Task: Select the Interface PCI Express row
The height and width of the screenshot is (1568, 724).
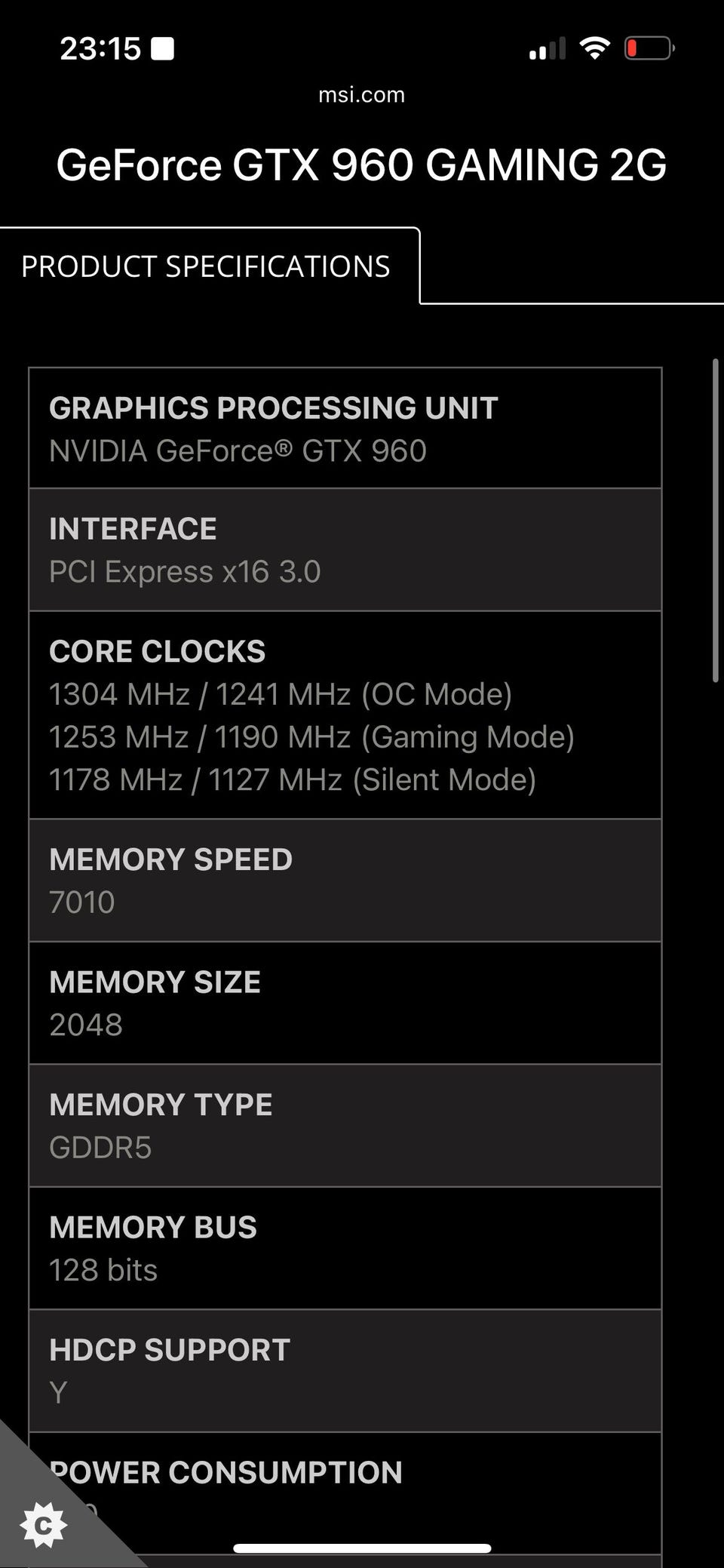Action: (345, 550)
